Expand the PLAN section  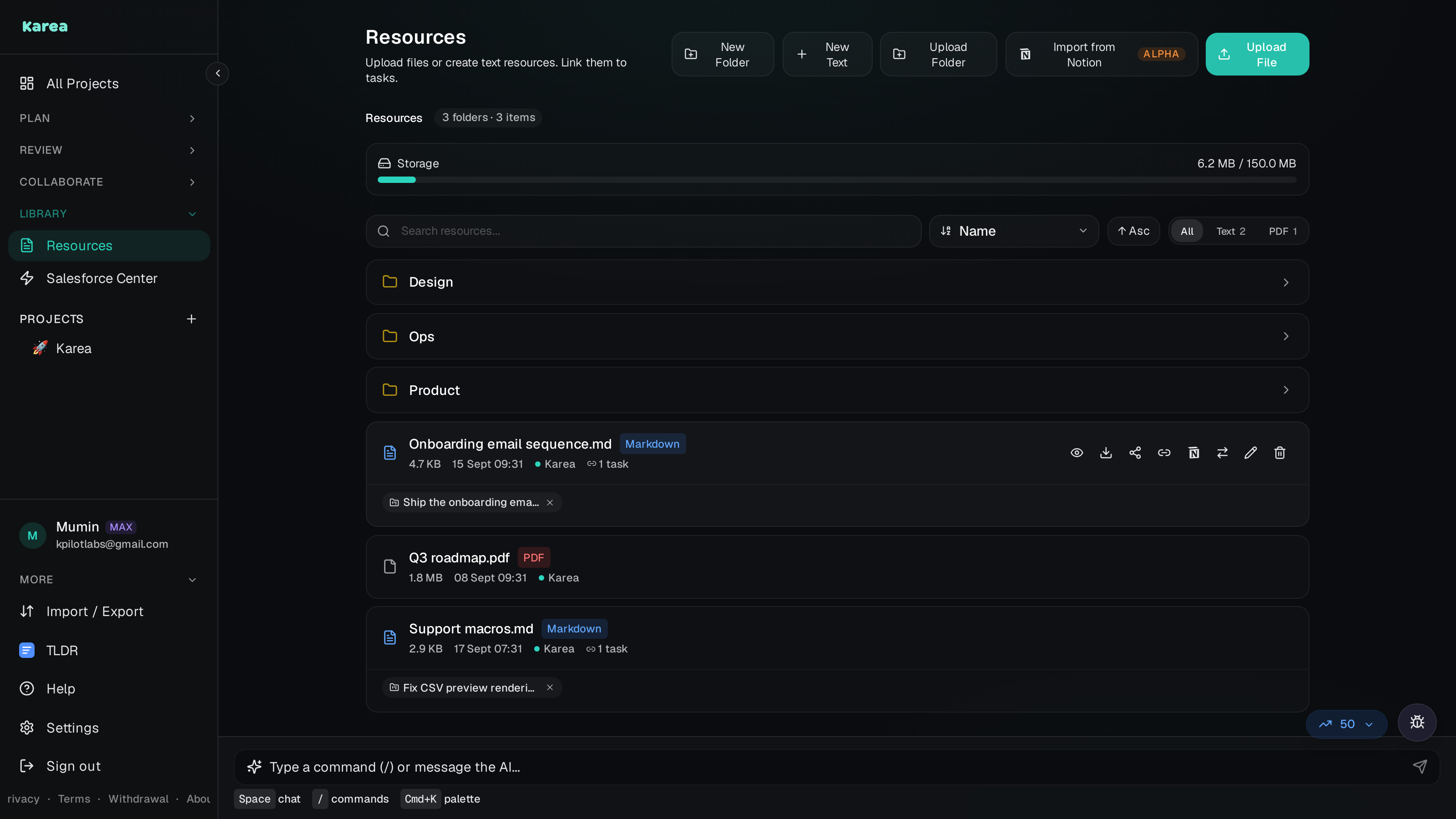pyautogui.click(x=109, y=118)
